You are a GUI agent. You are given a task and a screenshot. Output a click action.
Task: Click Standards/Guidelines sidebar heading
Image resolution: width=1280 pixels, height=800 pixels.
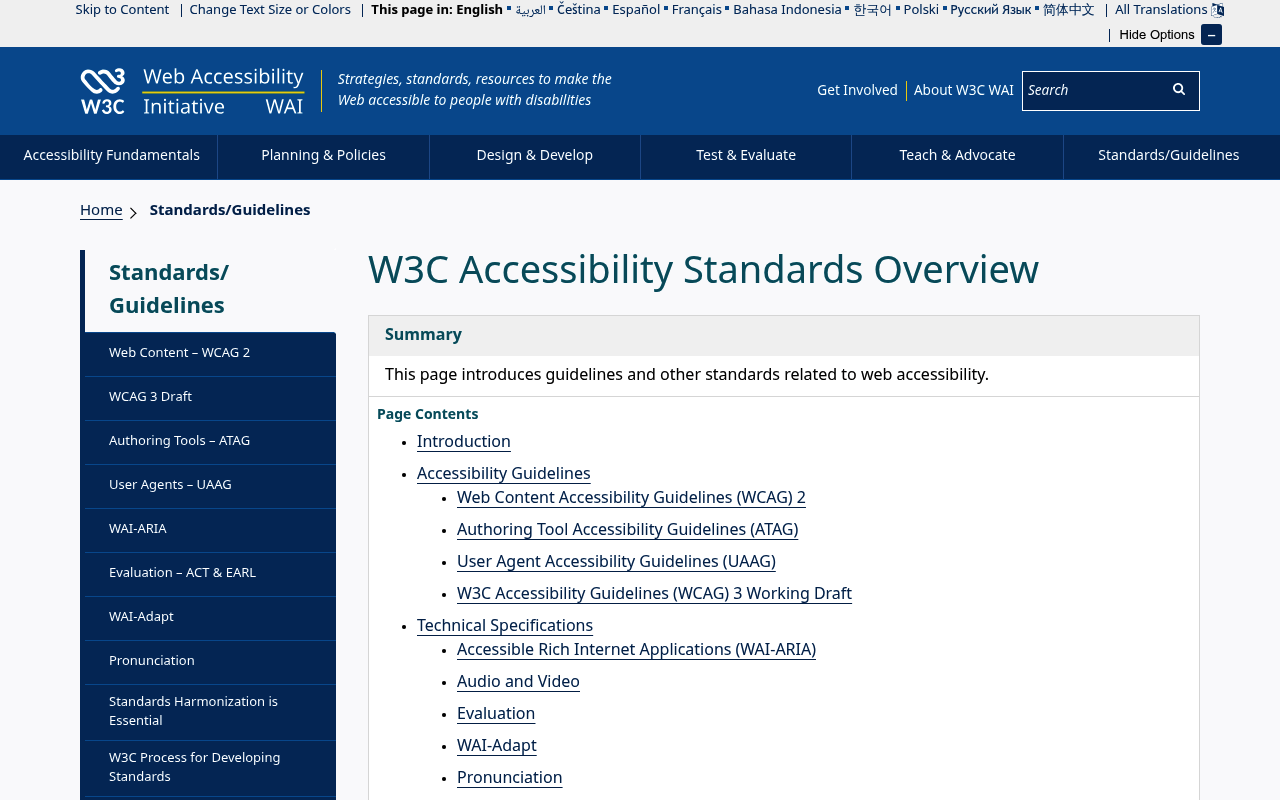coord(210,290)
